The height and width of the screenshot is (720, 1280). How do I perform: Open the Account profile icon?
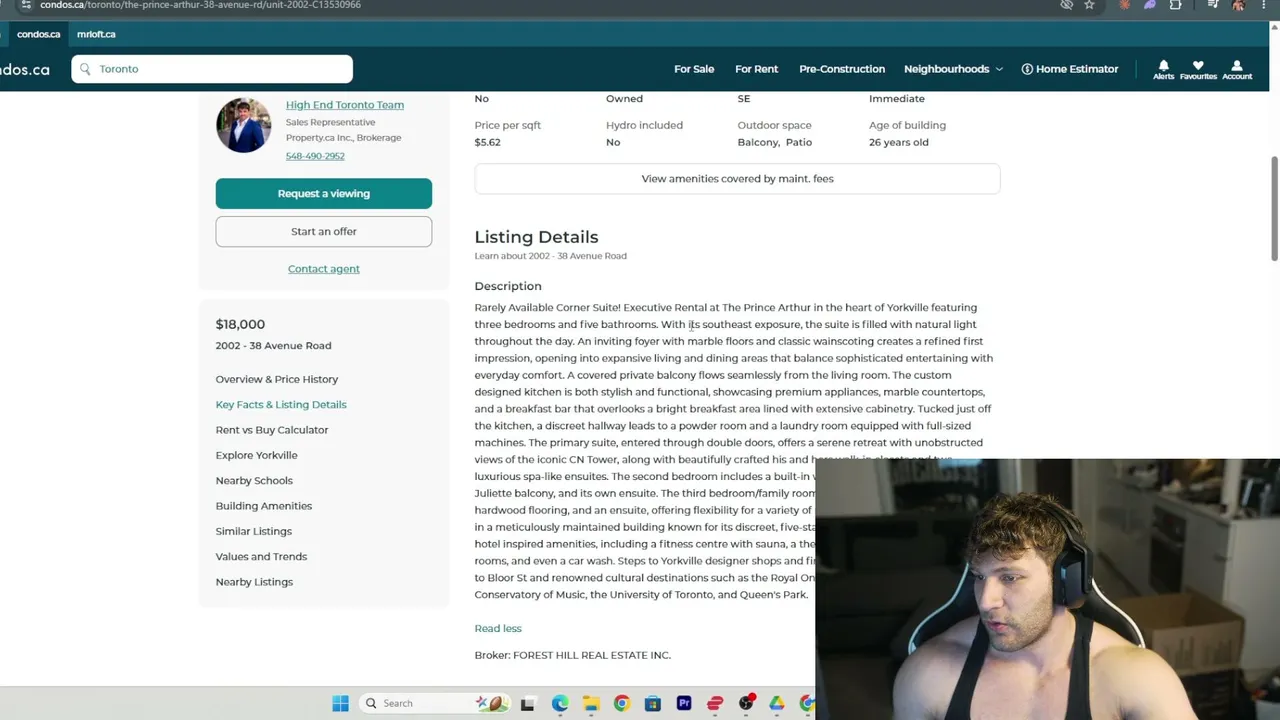pyautogui.click(x=1237, y=66)
